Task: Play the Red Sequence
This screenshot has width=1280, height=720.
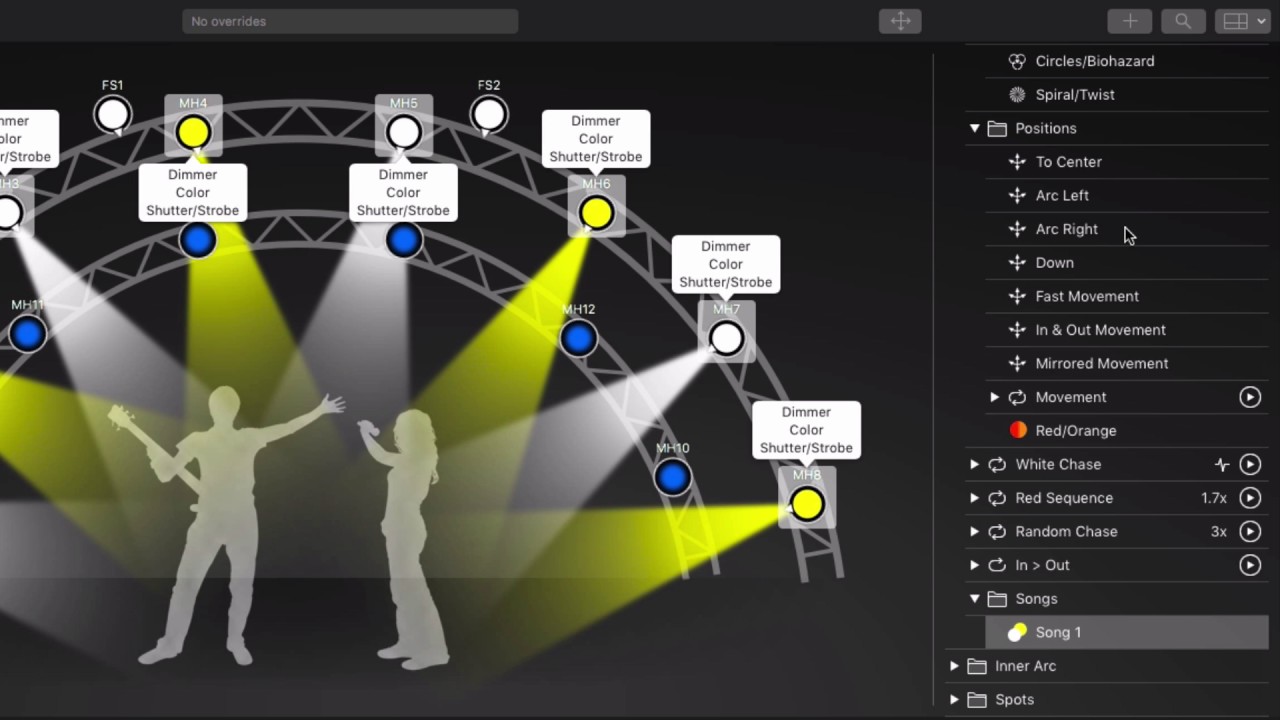Action: coord(1250,498)
